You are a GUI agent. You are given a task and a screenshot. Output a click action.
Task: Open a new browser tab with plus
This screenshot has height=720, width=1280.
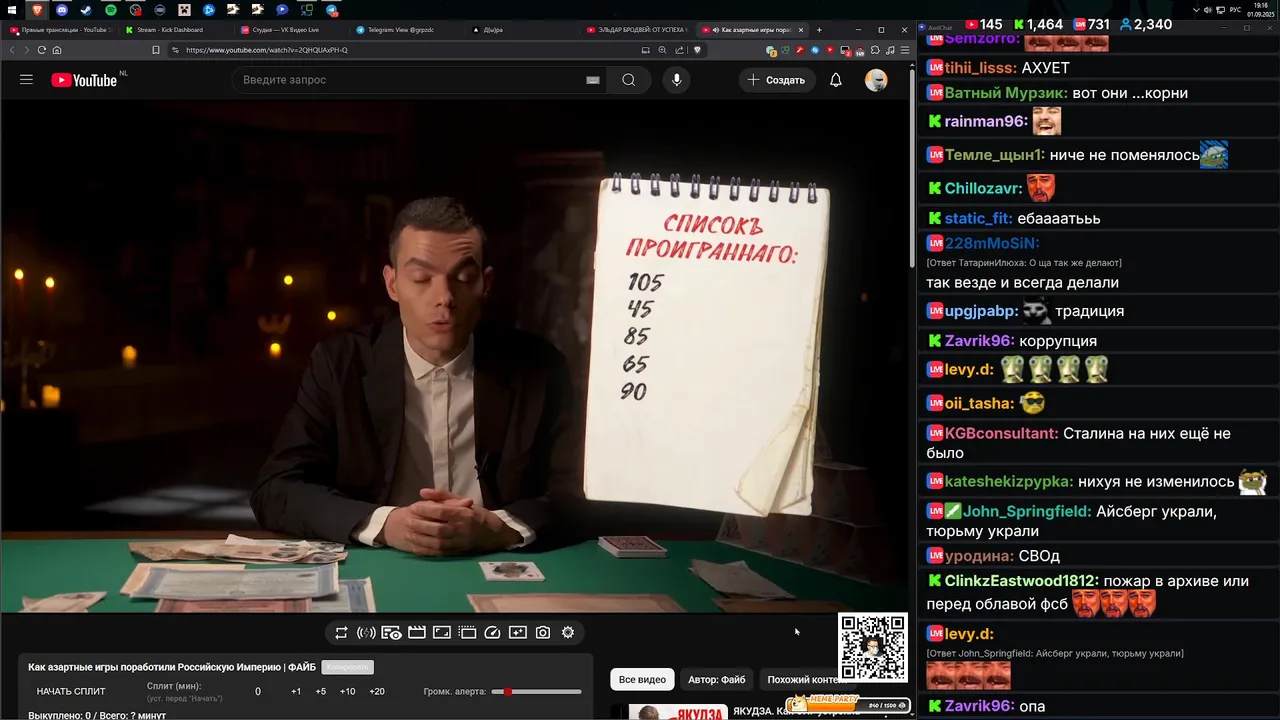coord(820,30)
